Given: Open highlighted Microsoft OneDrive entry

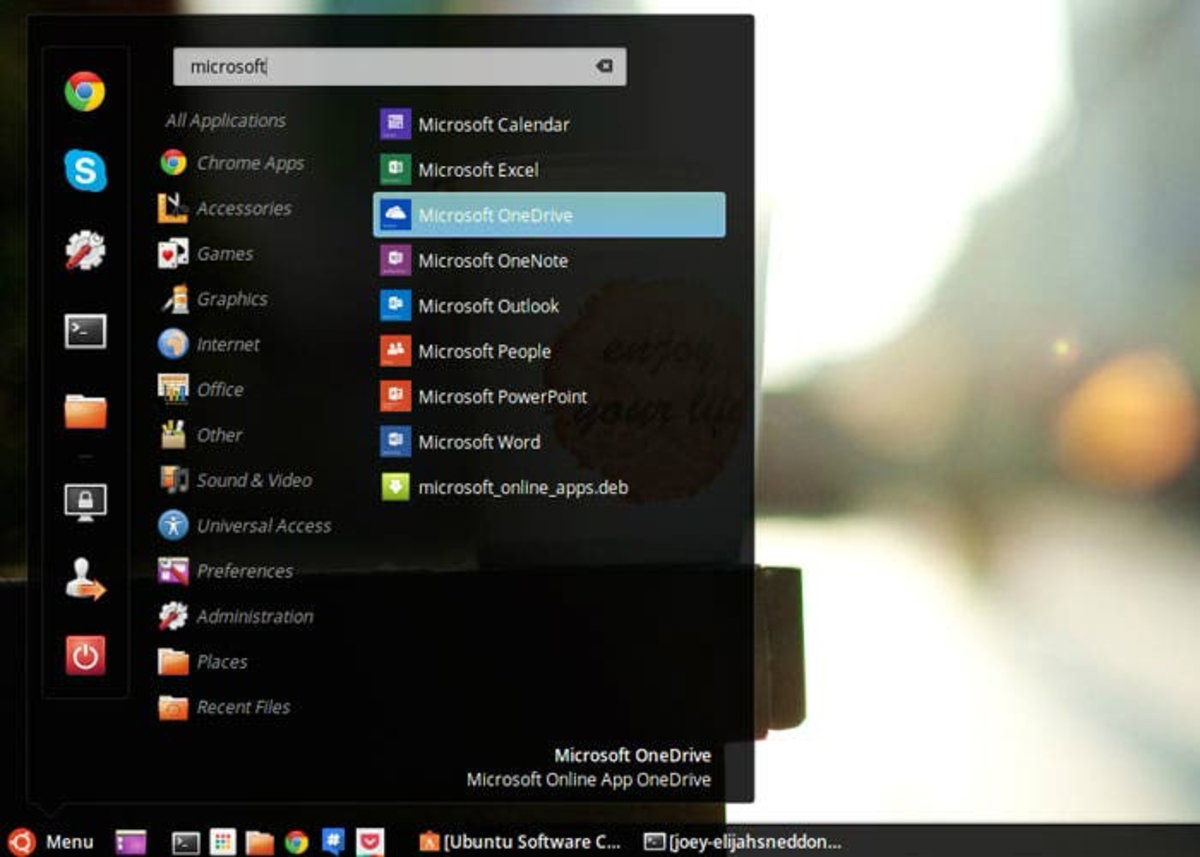Looking at the screenshot, I should click(x=549, y=215).
